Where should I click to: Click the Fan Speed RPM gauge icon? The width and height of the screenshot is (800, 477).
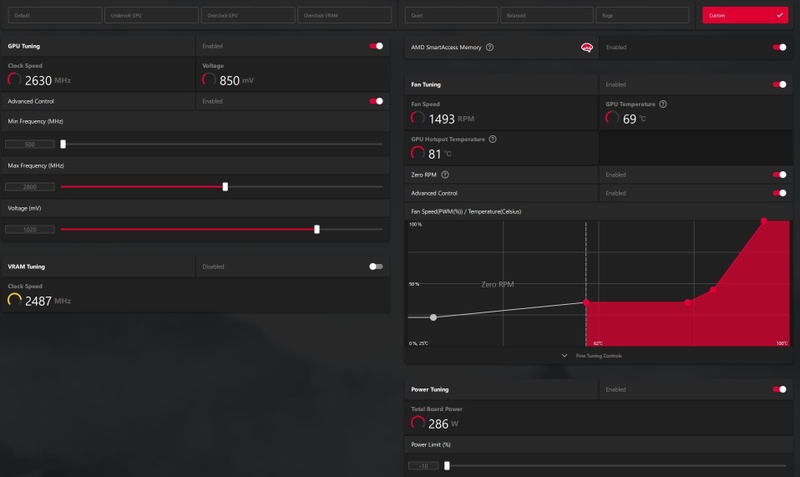tap(417, 118)
